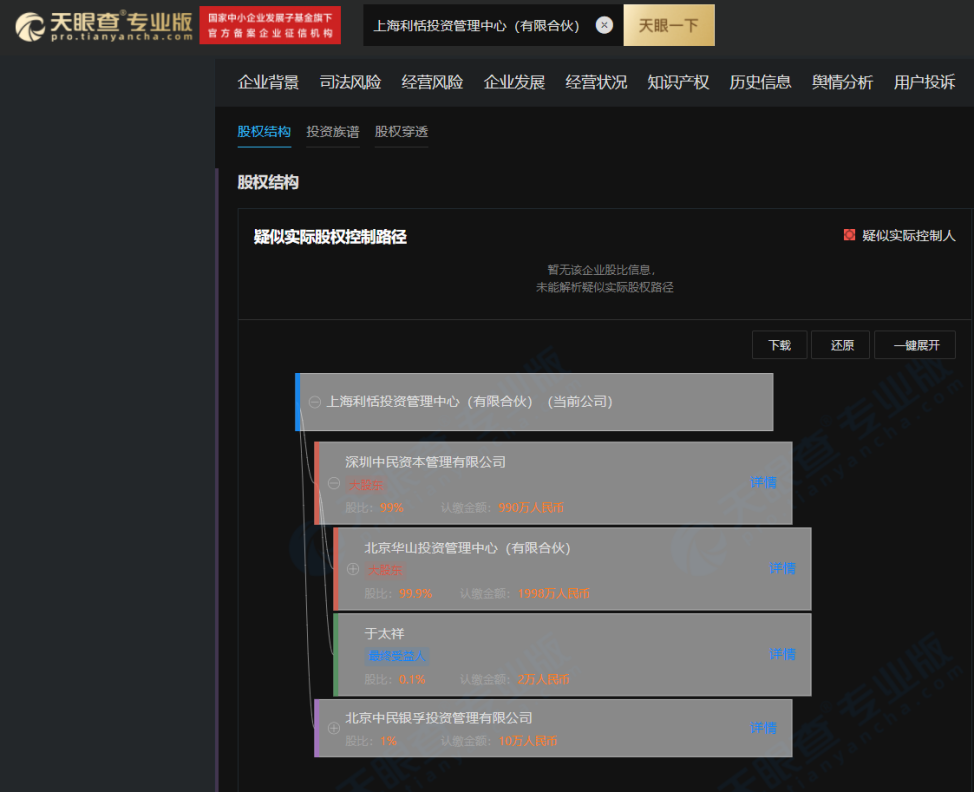View 详情 for 于太祥

click(x=782, y=654)
